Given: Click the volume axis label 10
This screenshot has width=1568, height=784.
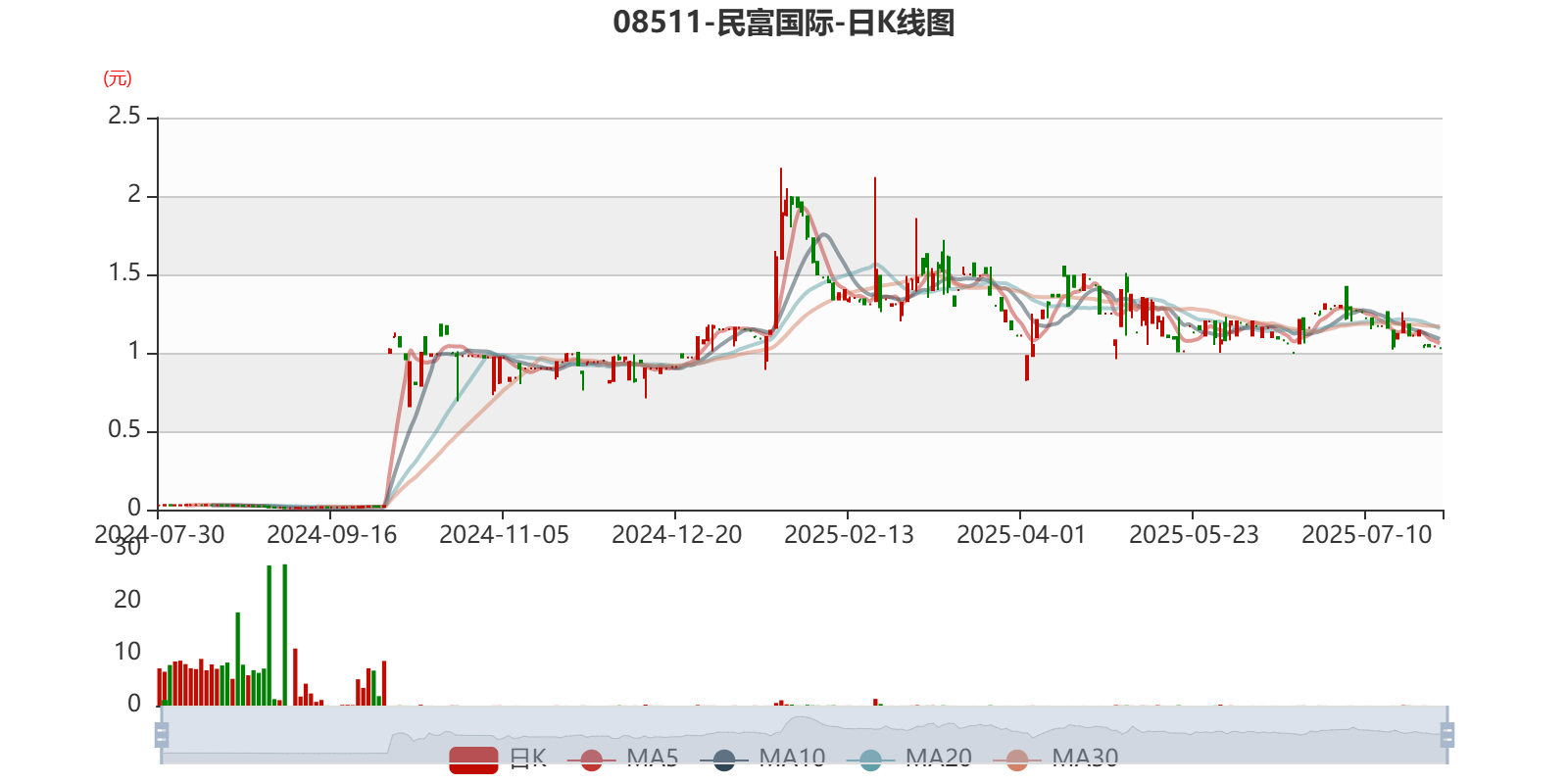Looking at the screenshot, I should click(127, 652).
